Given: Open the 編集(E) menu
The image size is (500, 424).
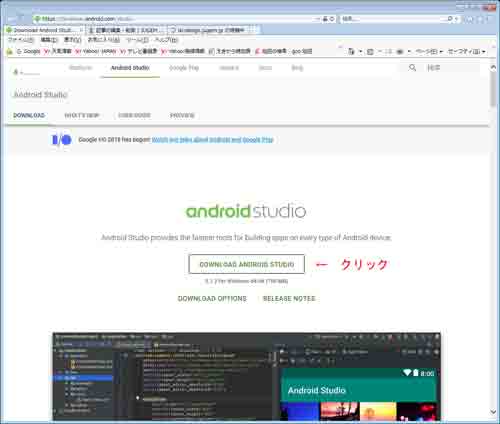Looking at the screenshot, I should [x=49, y=40].
